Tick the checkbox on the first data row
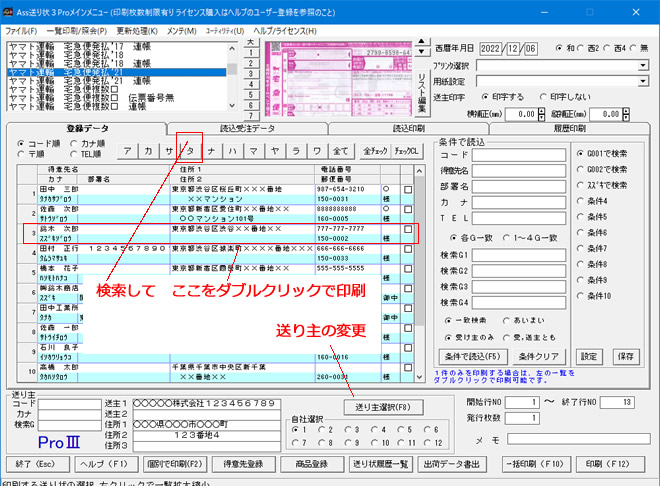The height and width of the screenshot is (486, 660). coord(407,189)
